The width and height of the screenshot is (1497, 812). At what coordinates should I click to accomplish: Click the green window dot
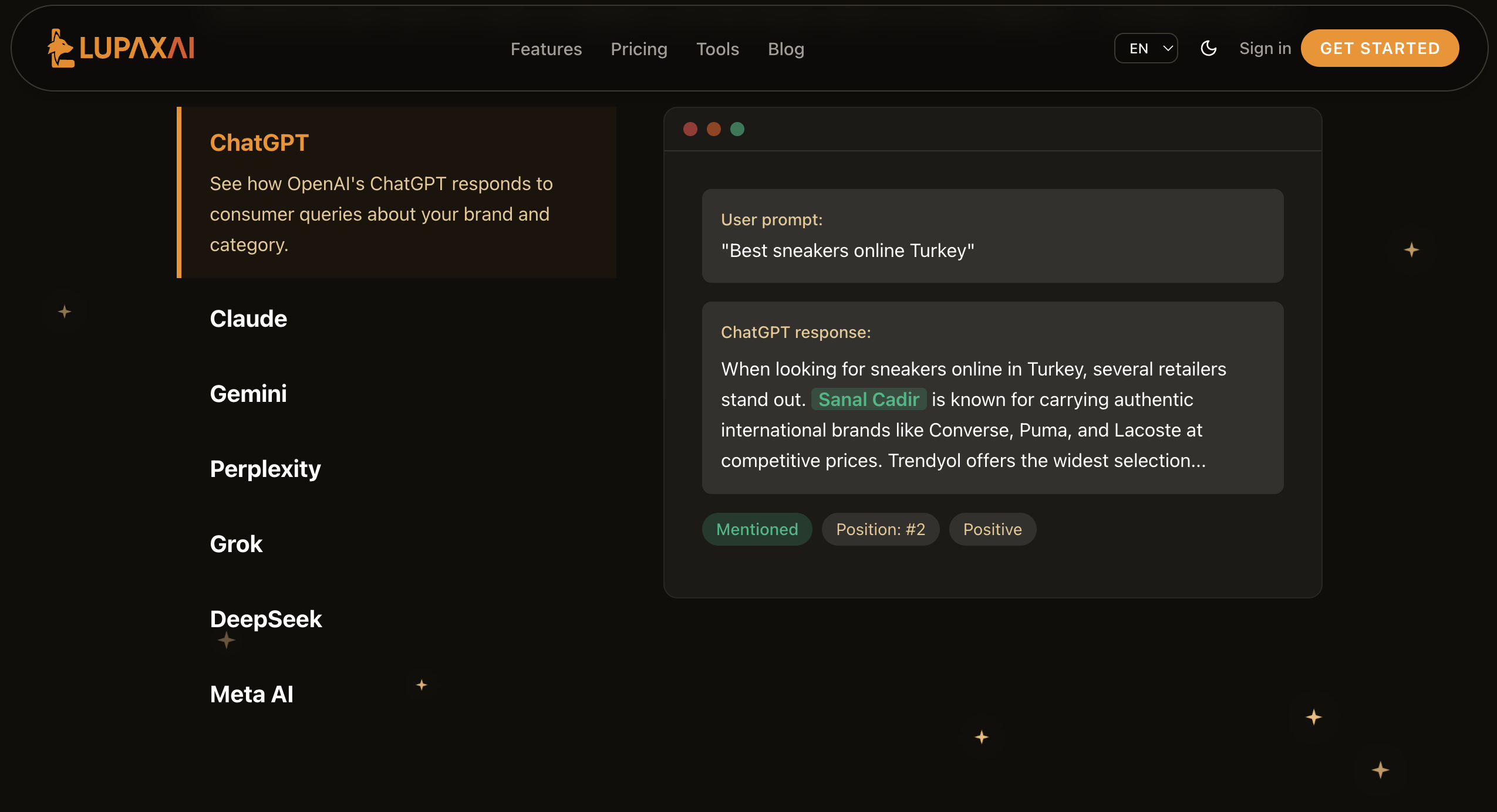[737, 129]
